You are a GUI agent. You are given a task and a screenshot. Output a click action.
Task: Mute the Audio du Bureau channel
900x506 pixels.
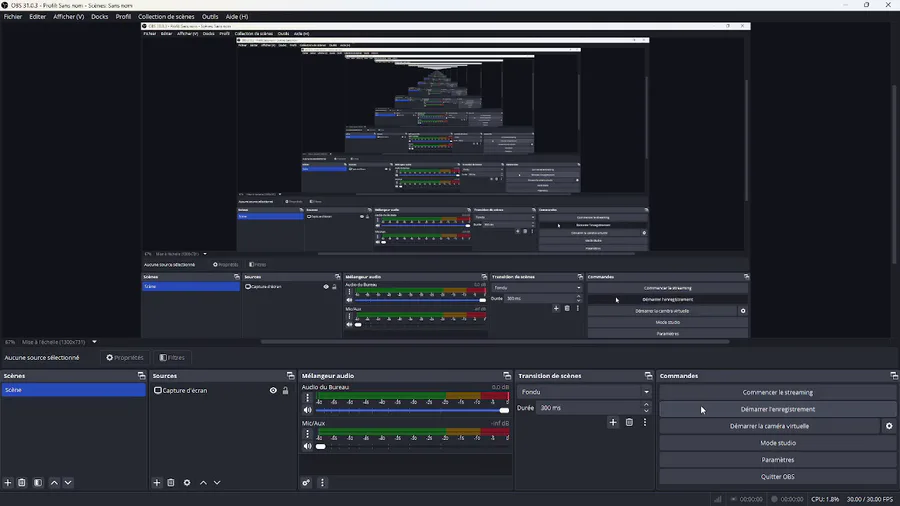(x=308, y=410)
